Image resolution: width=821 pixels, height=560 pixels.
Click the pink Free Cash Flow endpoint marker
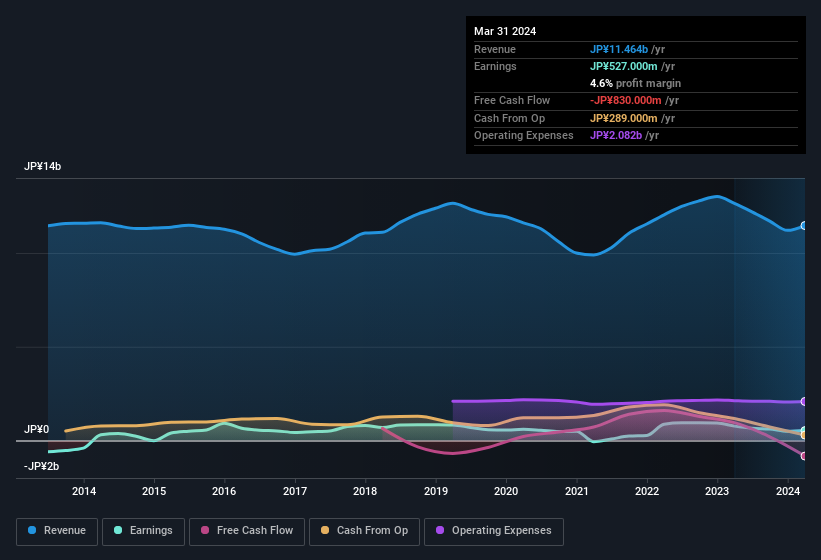coord(804,456)
